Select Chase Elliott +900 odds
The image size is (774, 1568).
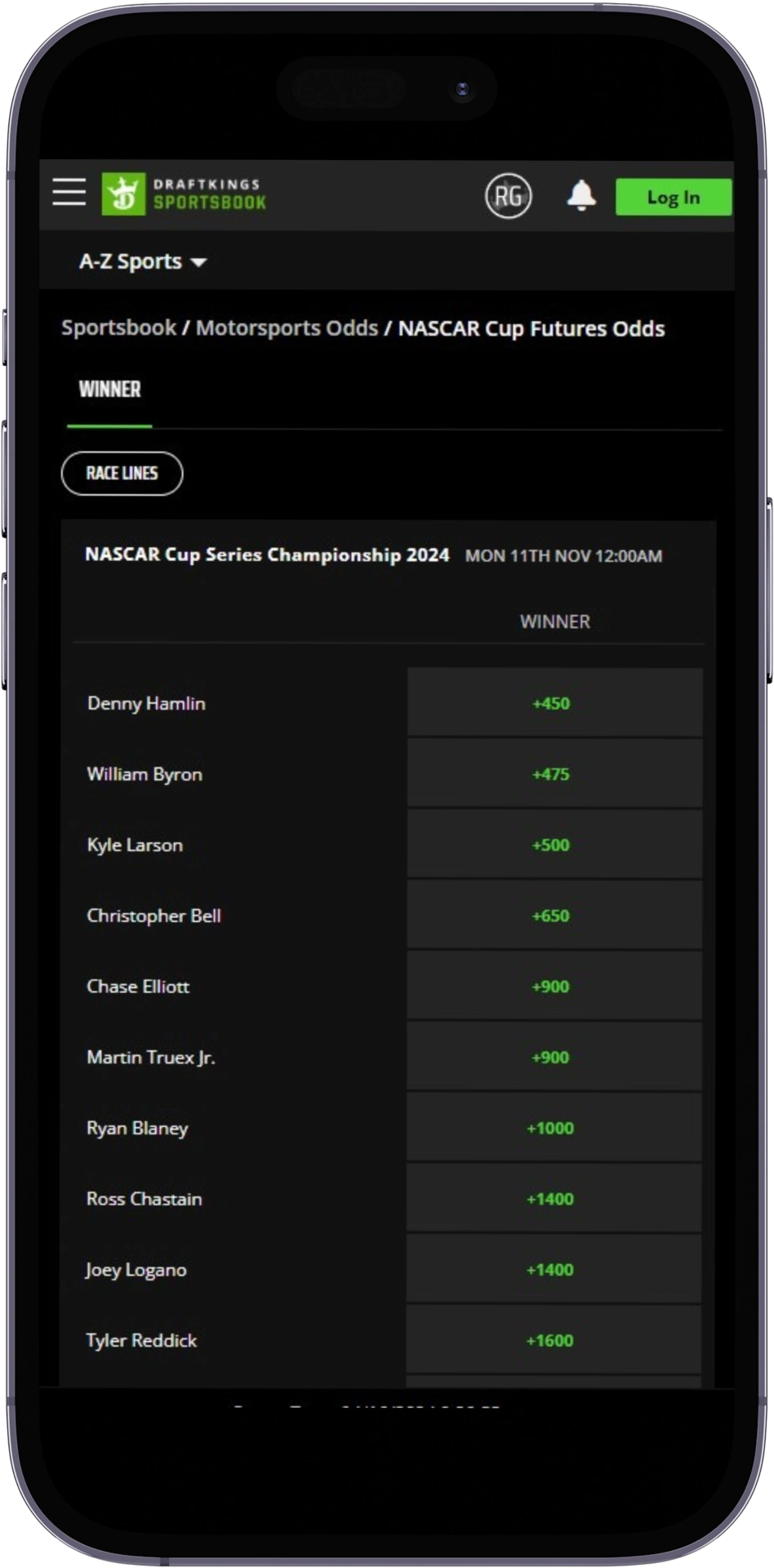click(x=554, y=987)
